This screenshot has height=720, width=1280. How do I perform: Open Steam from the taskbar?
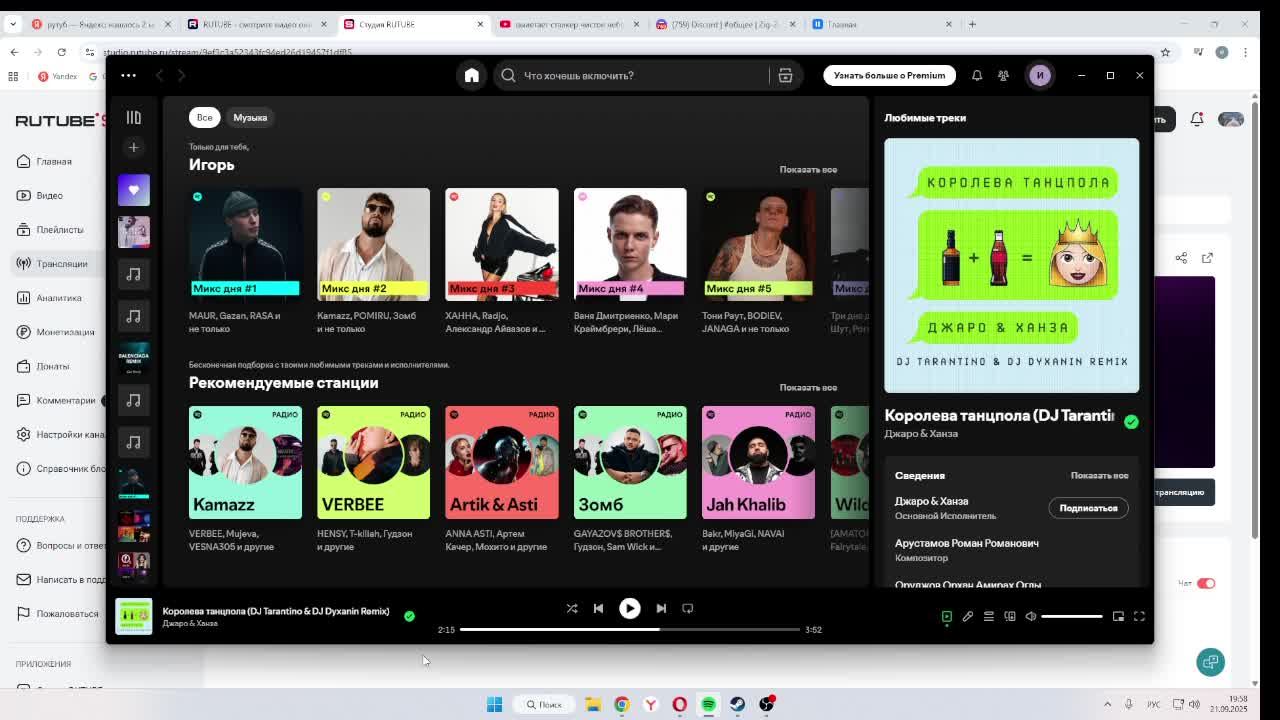click(737, 704)
